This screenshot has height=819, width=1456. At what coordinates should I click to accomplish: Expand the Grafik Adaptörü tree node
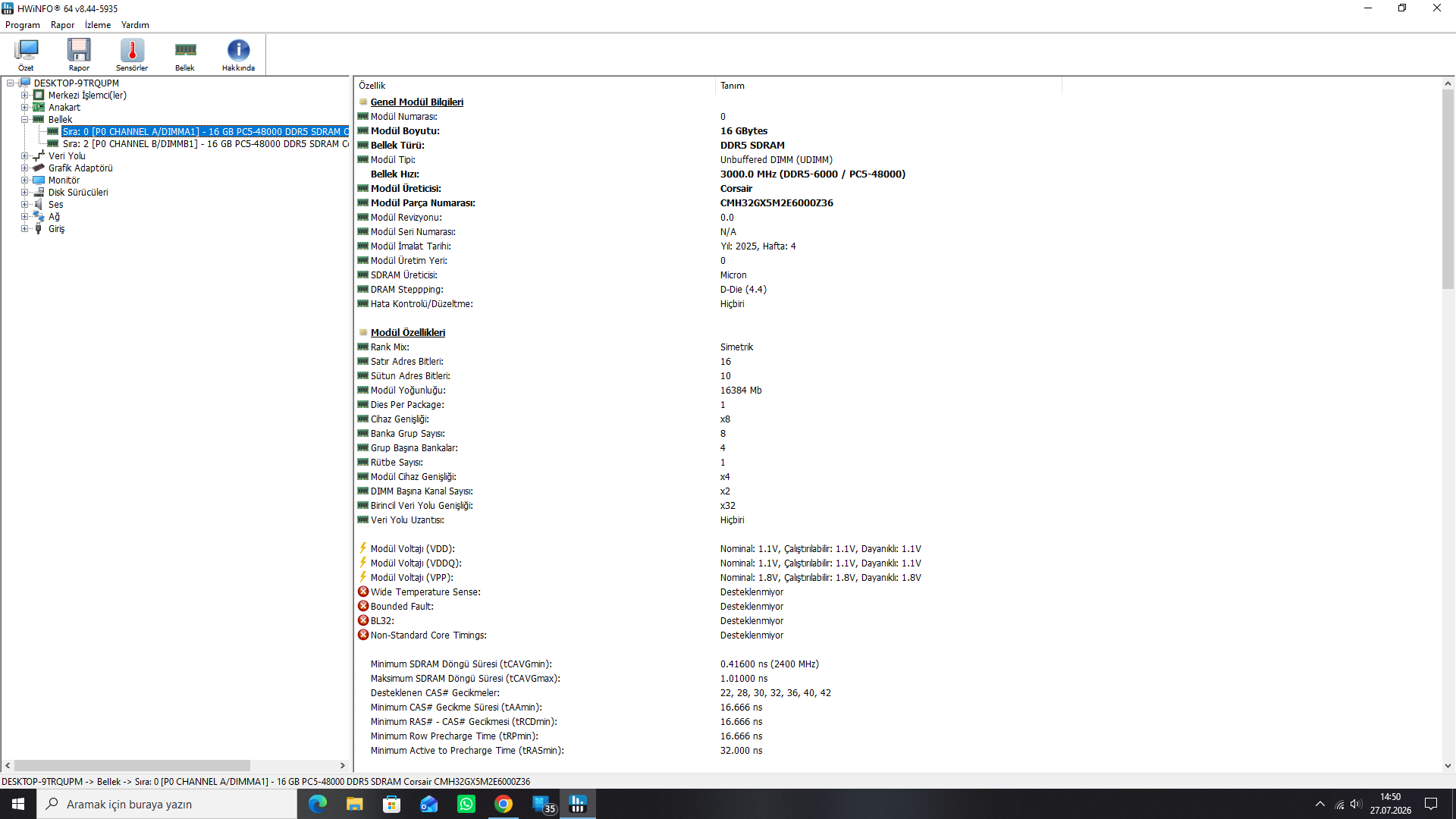[24, 168]
